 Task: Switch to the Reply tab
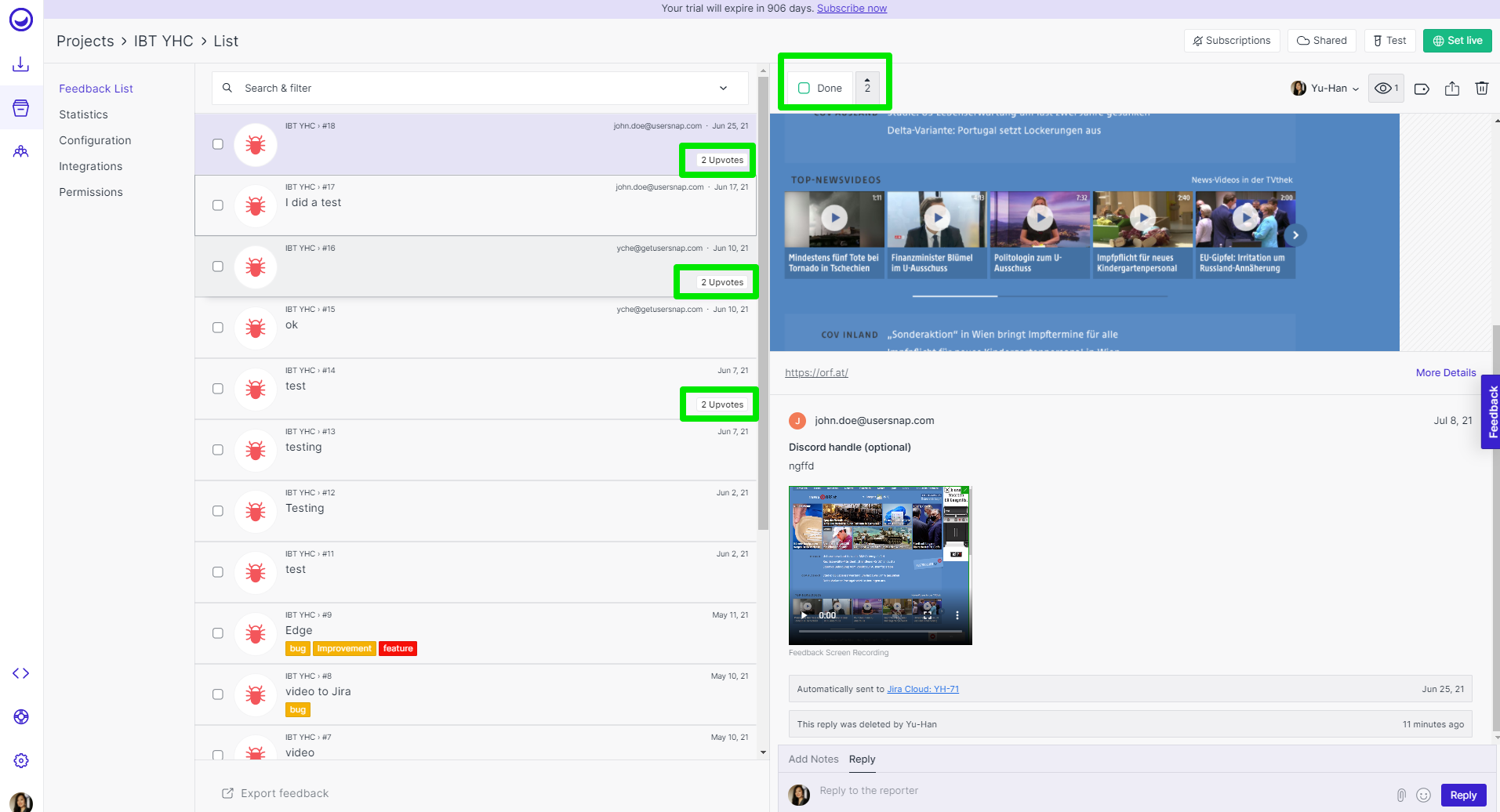(862, 759)
